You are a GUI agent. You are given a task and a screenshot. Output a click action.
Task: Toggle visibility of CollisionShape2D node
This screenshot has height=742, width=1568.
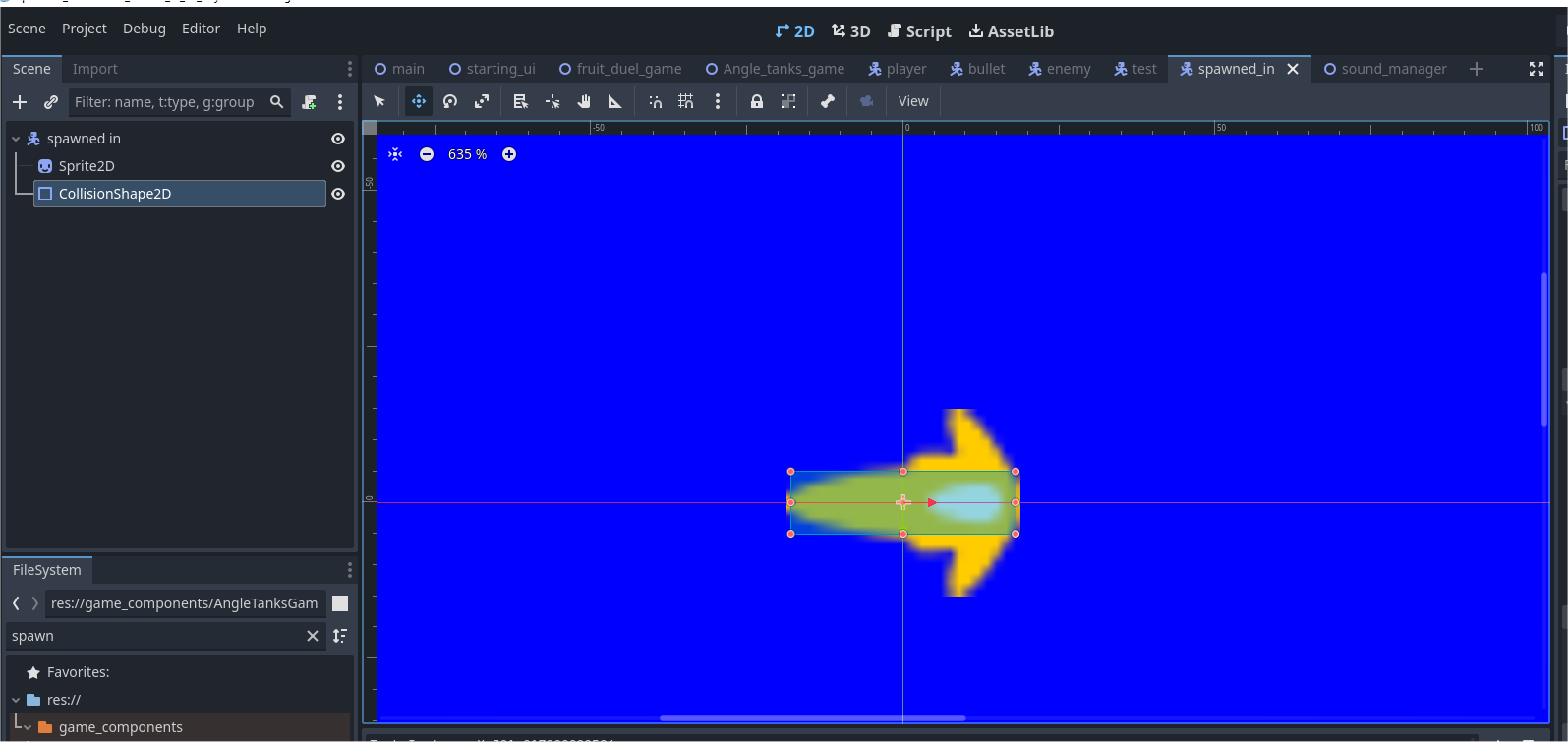click(338, 194)
